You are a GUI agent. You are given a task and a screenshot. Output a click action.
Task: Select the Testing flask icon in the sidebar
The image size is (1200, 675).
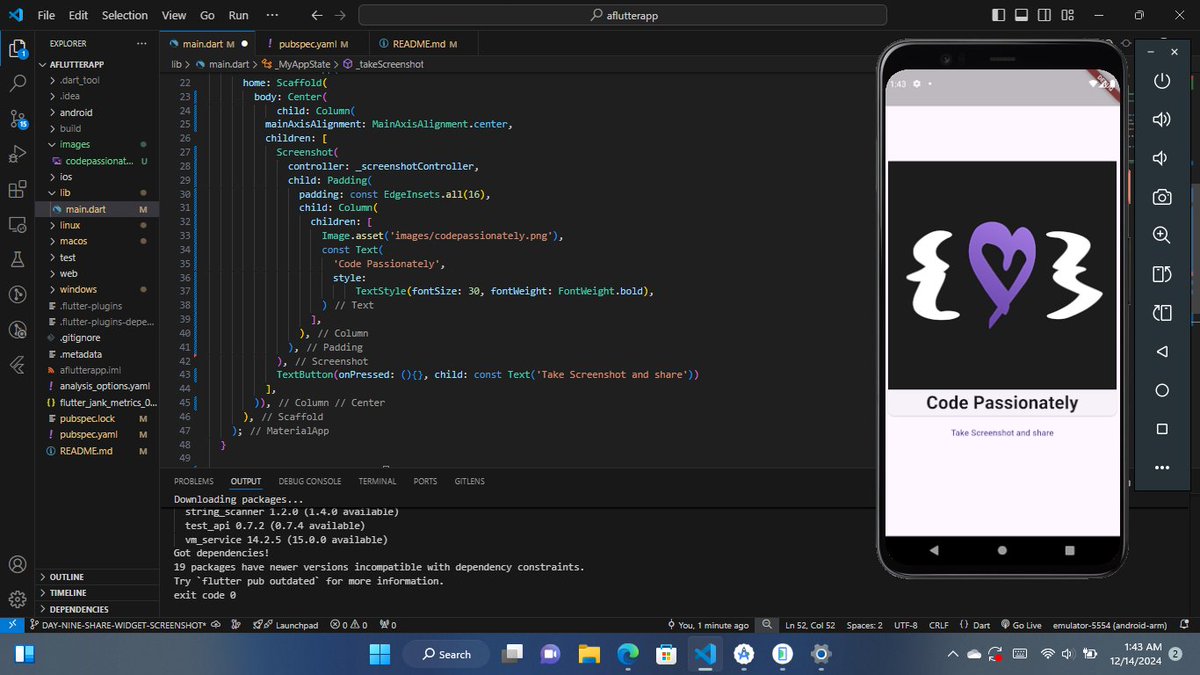17,258
